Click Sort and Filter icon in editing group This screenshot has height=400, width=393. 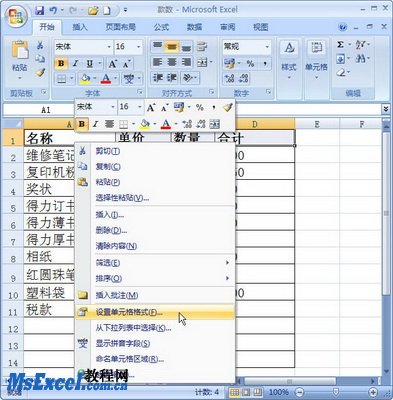point(360,44)
